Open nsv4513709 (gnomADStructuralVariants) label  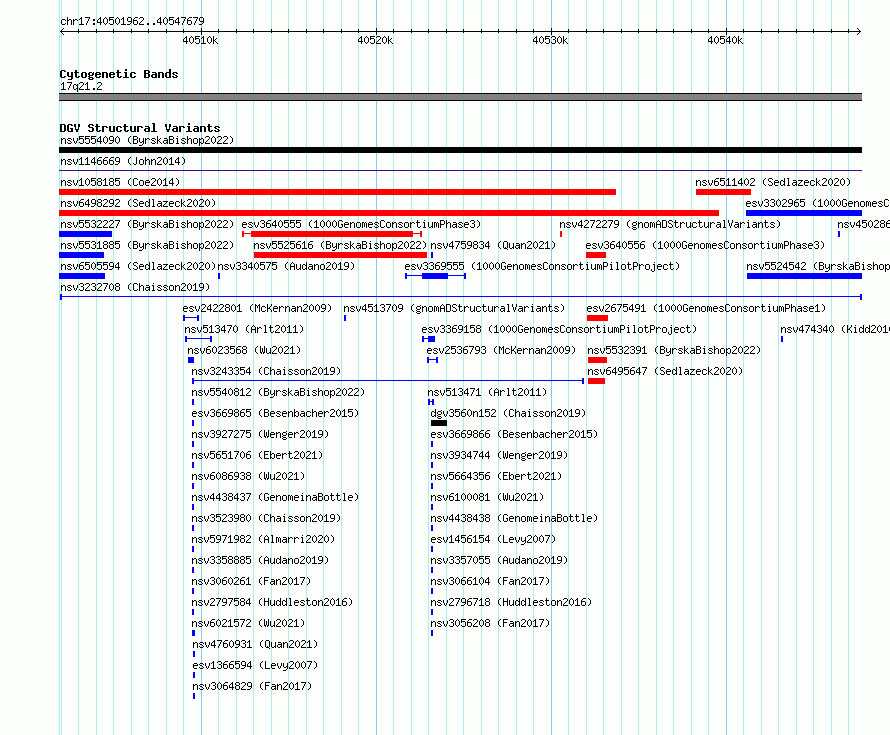click(x=454, y=308)
